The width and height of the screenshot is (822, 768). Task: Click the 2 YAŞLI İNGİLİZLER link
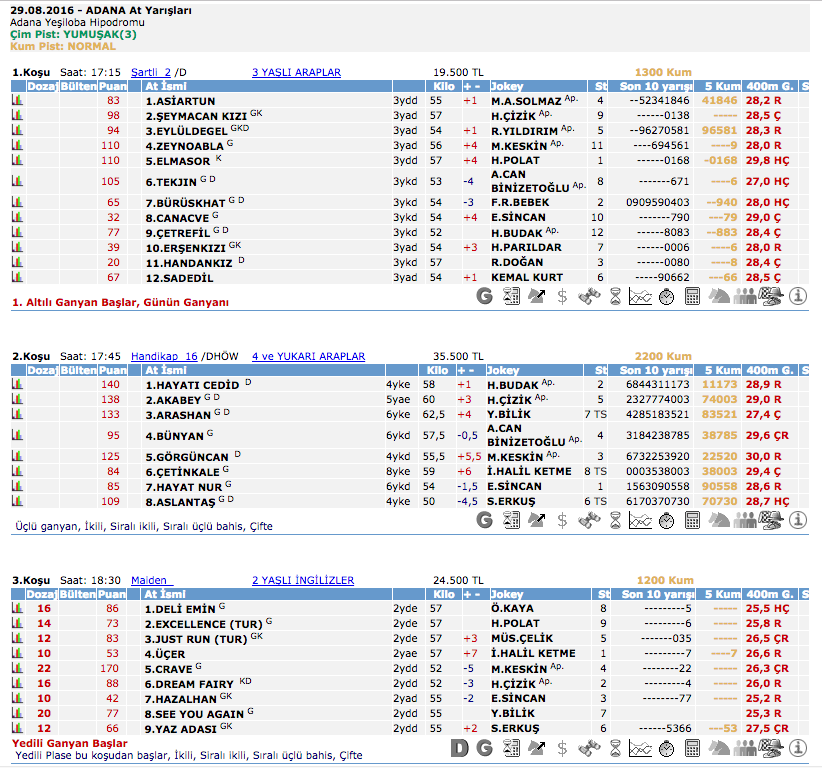click(302, 580)
